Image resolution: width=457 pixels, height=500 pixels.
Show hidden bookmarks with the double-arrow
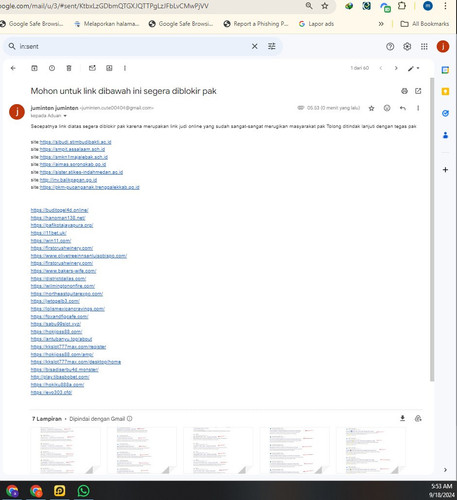click(381, 24)
